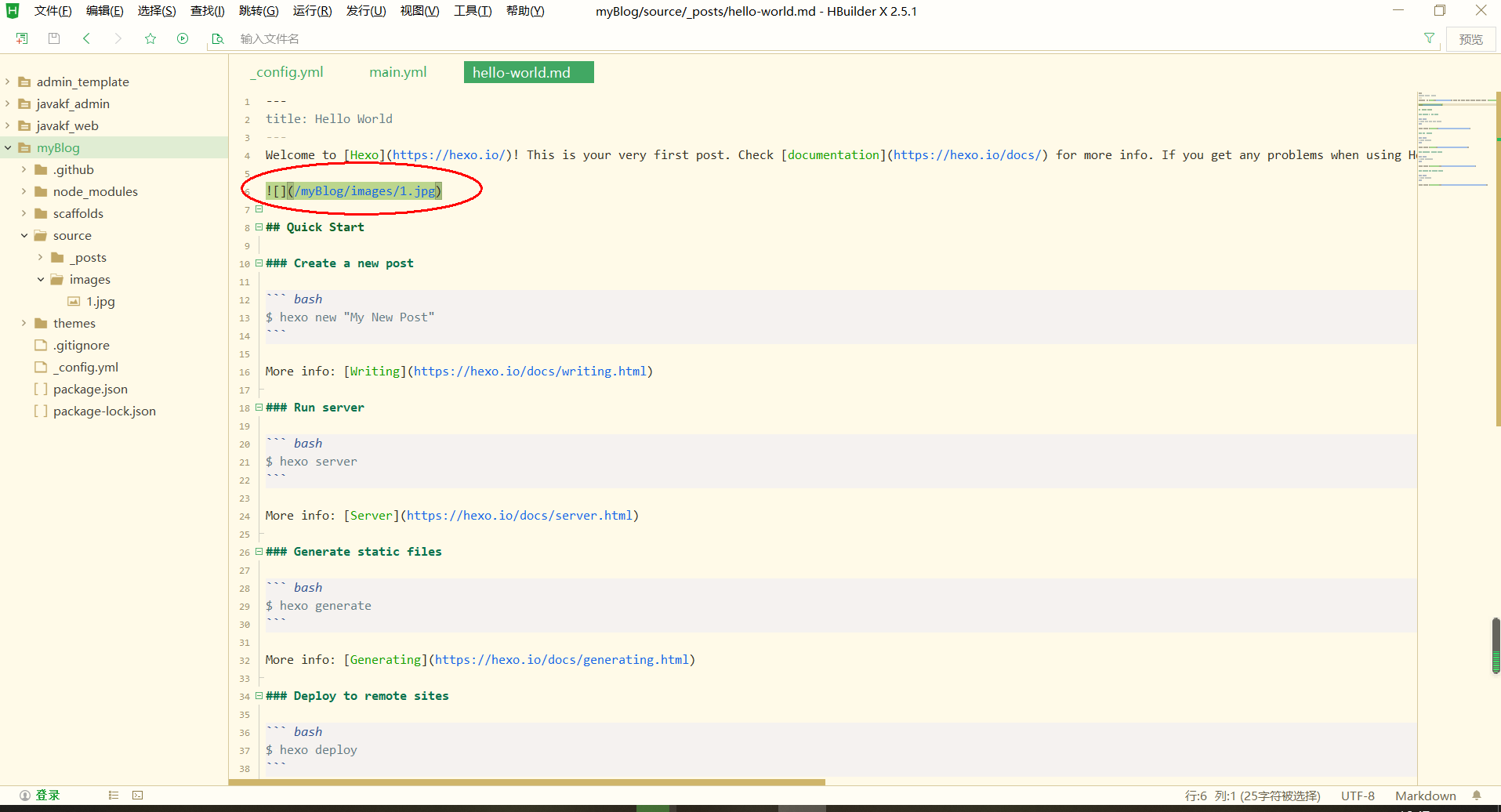Collapse the myBlog project

point(8,147)
